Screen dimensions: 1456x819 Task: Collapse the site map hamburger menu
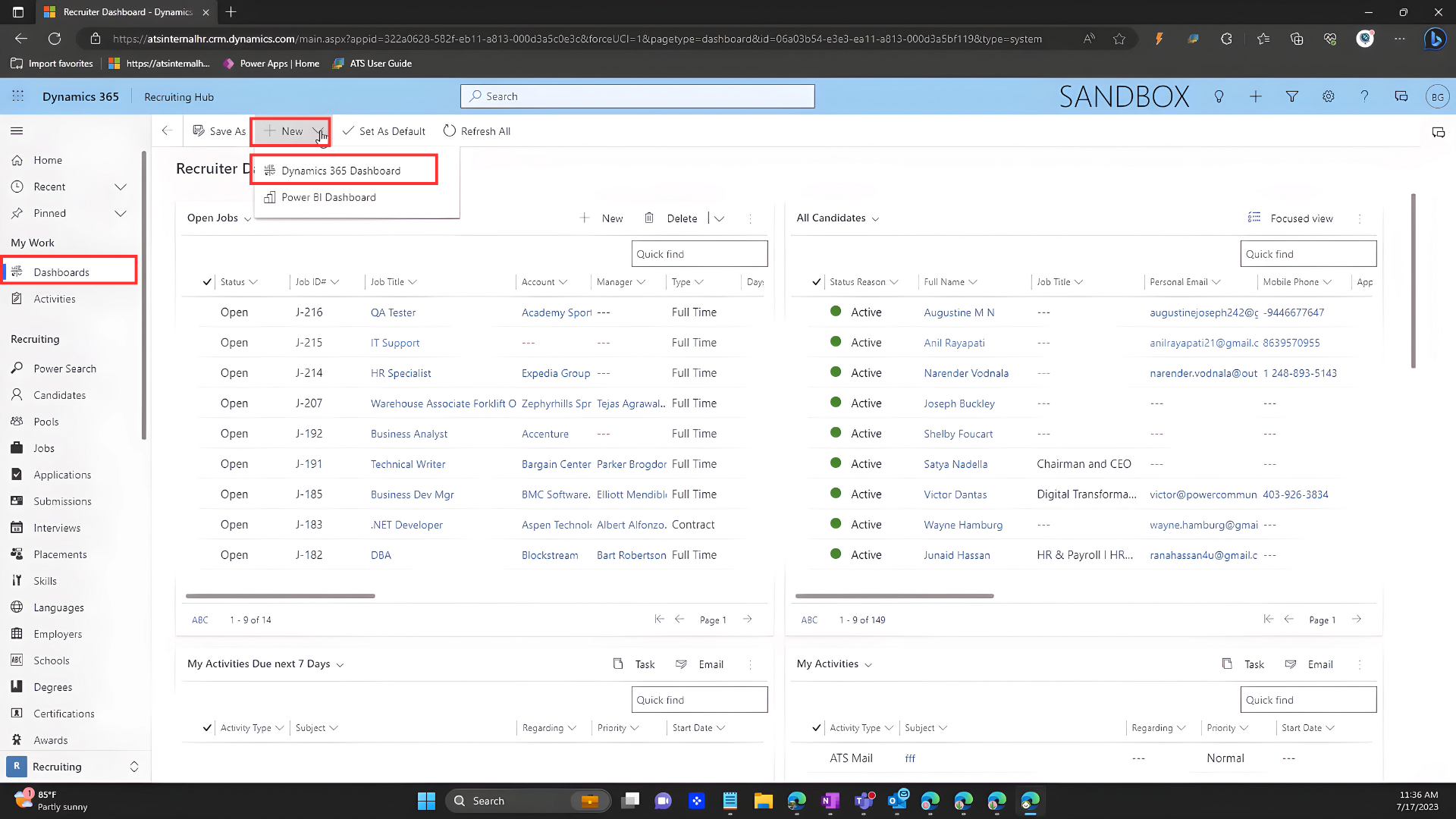[x=17, y=131]
